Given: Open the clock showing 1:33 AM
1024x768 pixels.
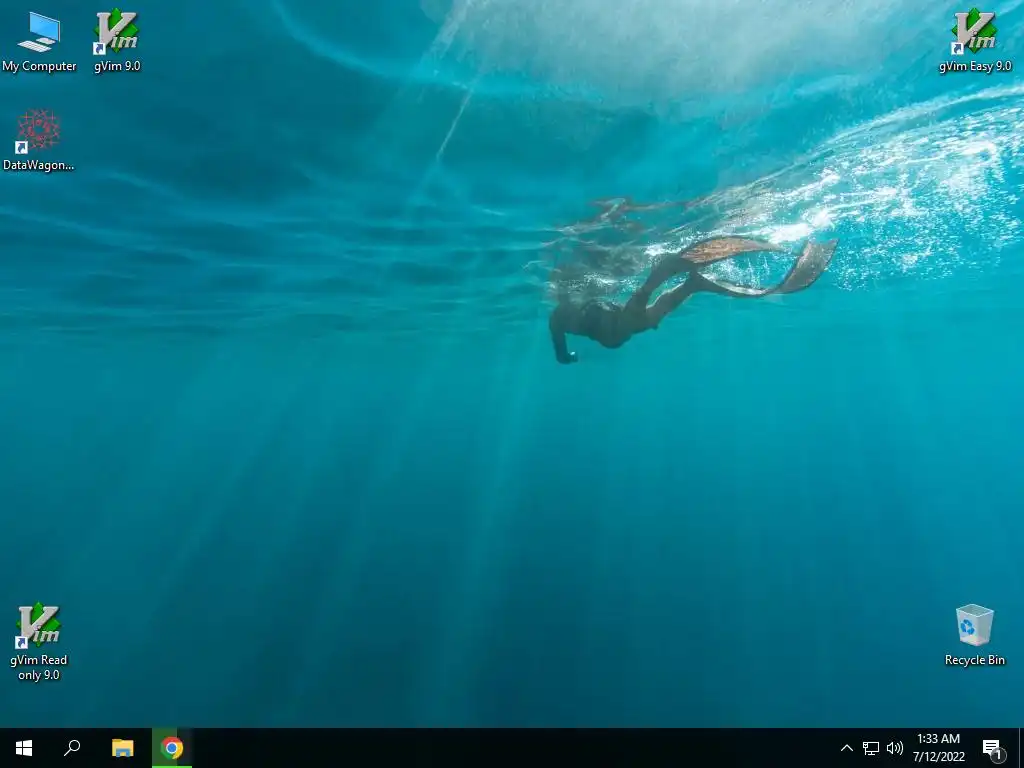Looking at the screenshot, I should (938, 748).
